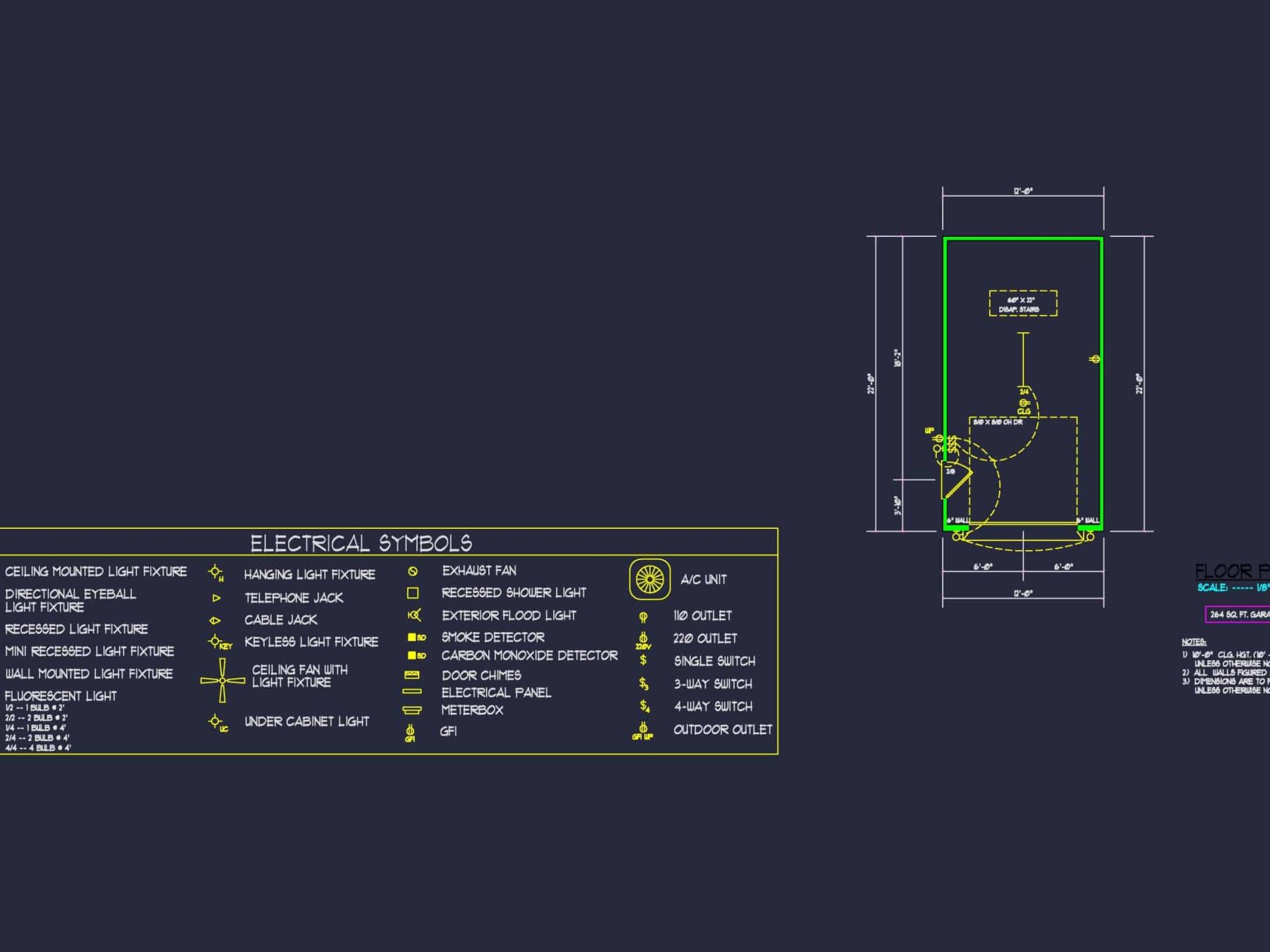
Task: Select the keyless light fixture KEY symbol
Action: [x=219, y=642]
